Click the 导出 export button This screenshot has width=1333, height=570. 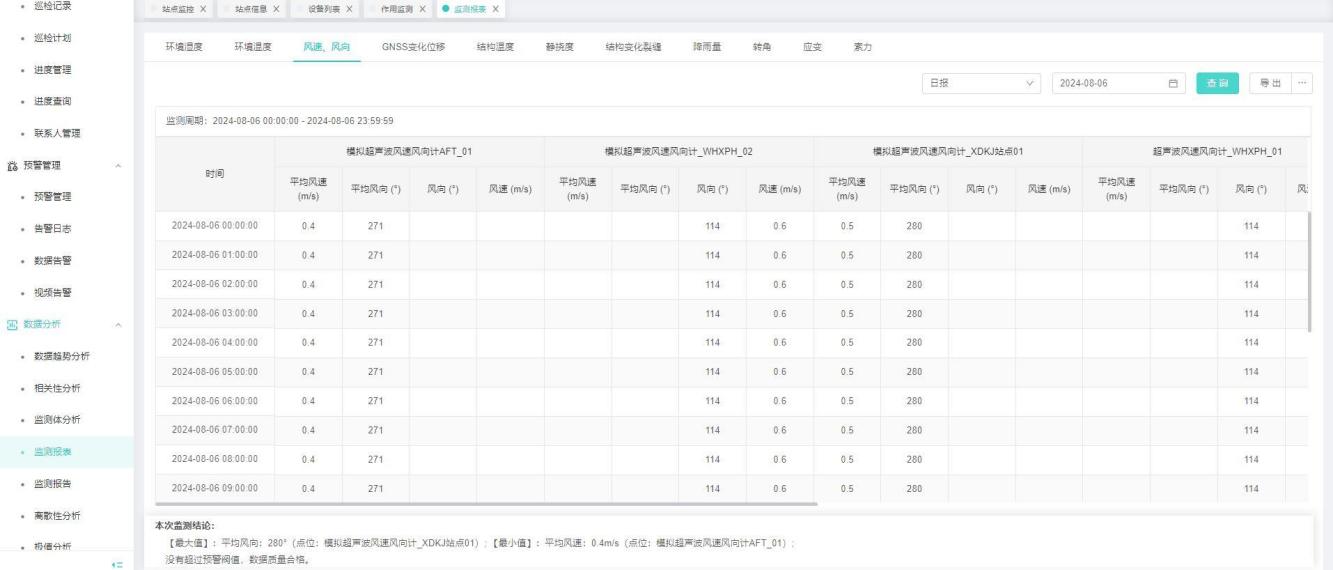(x=1269, y=84)
